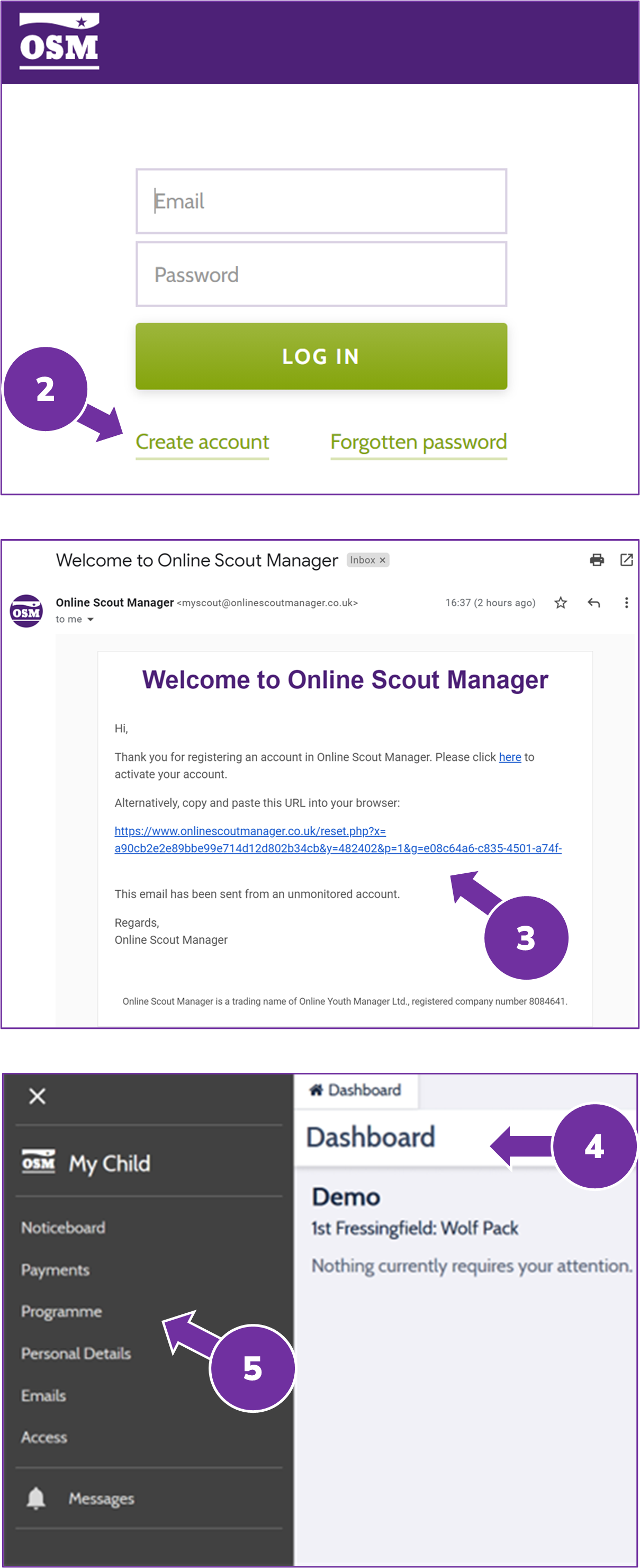The height and width of the screenshot is (1568, 640).
Task: Open Payments from the sidebar menu
Action: click(56, 1269)
